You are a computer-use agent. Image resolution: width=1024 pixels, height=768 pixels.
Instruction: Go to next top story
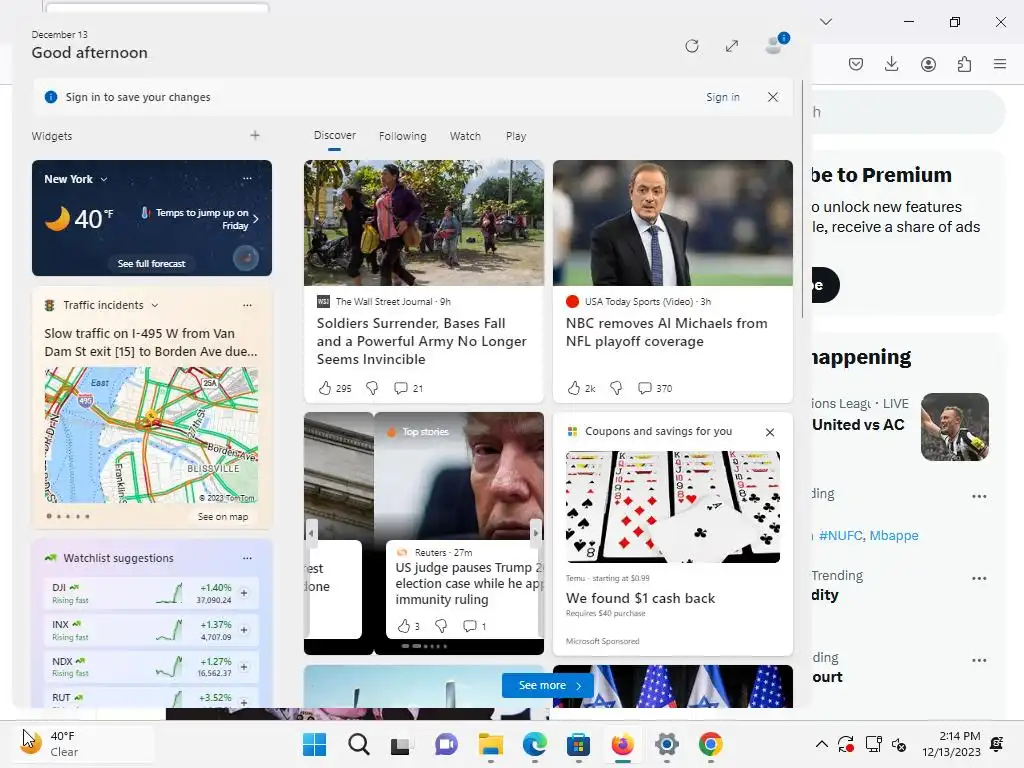pos(536,533)
